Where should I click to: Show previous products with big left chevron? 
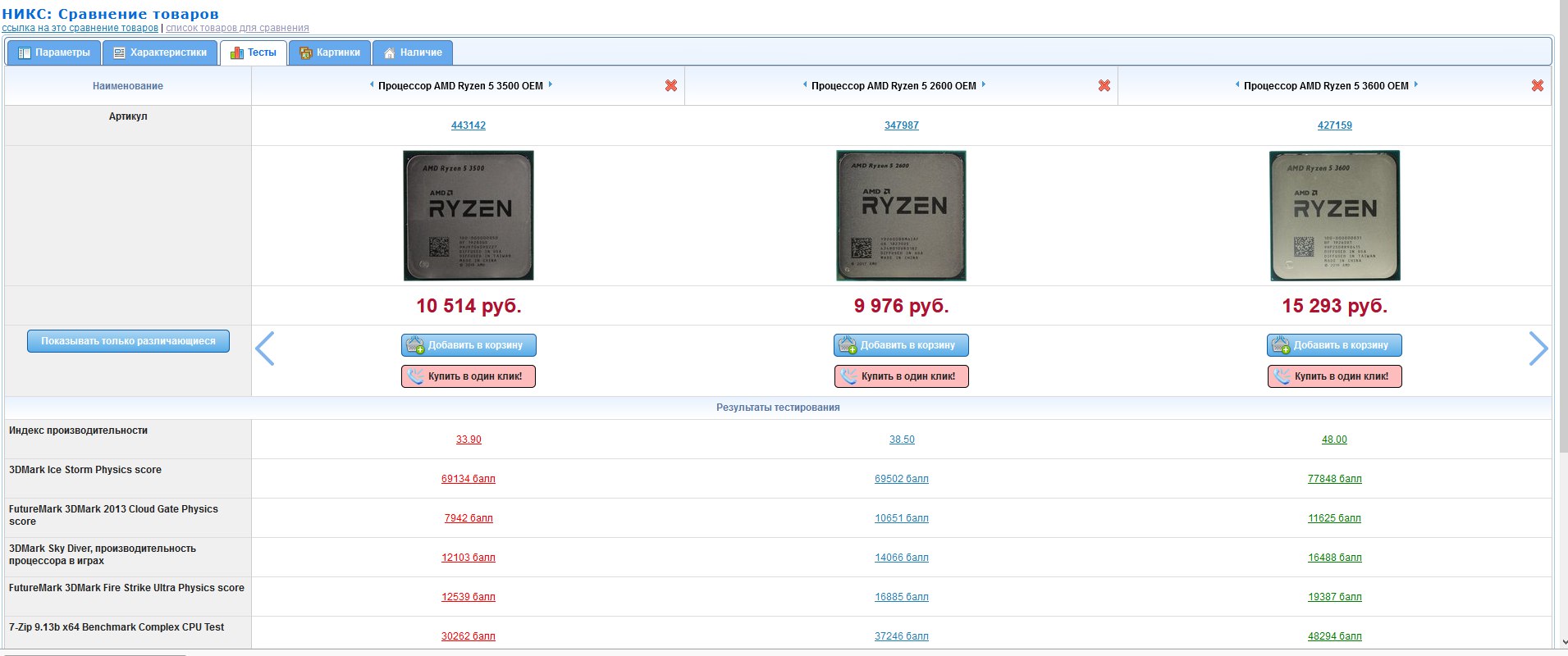[264, 348]
